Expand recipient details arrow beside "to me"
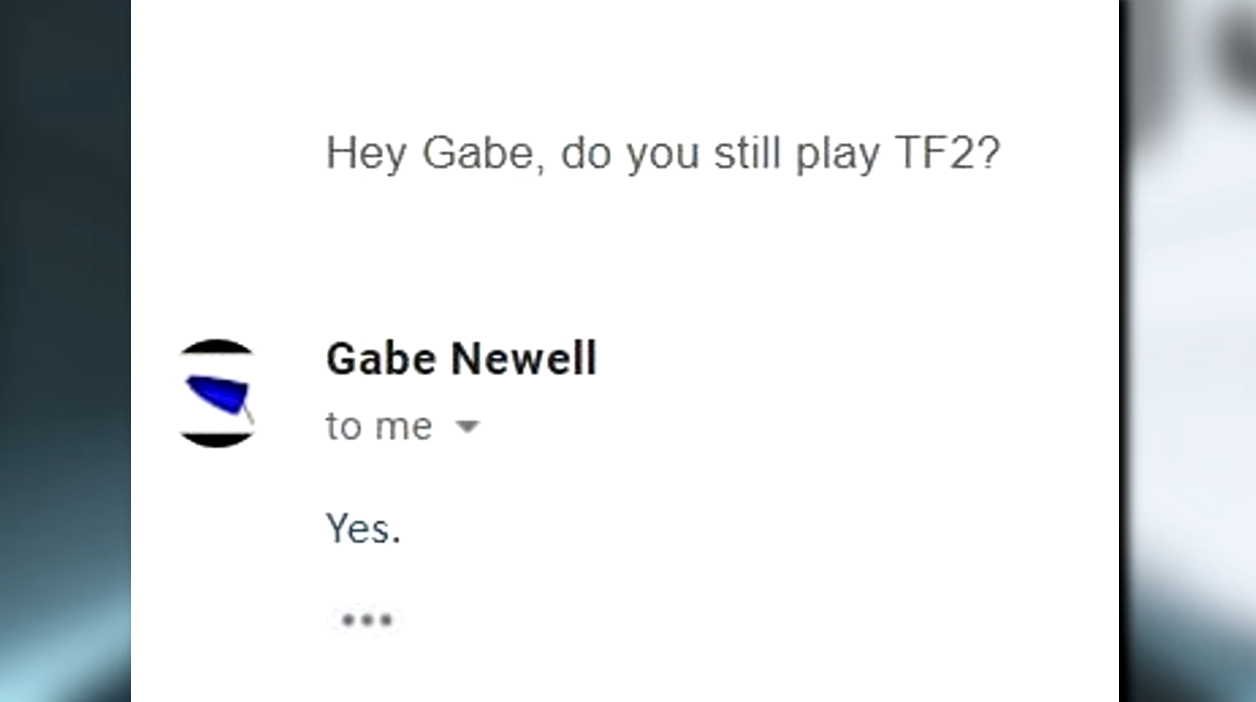This screenshot has height=702, width=1256. (467, 427)
